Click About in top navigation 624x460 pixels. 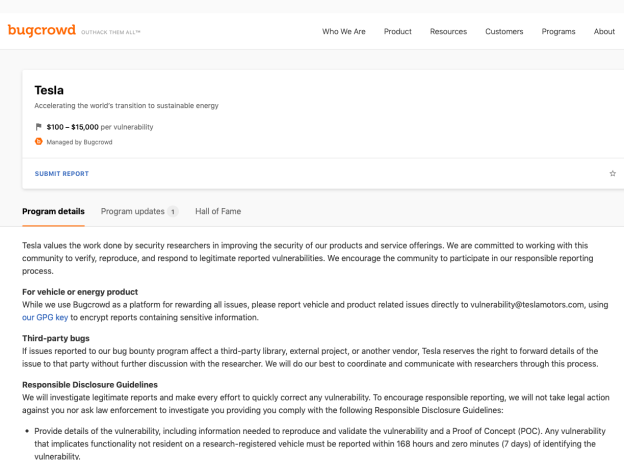point(604,31)
